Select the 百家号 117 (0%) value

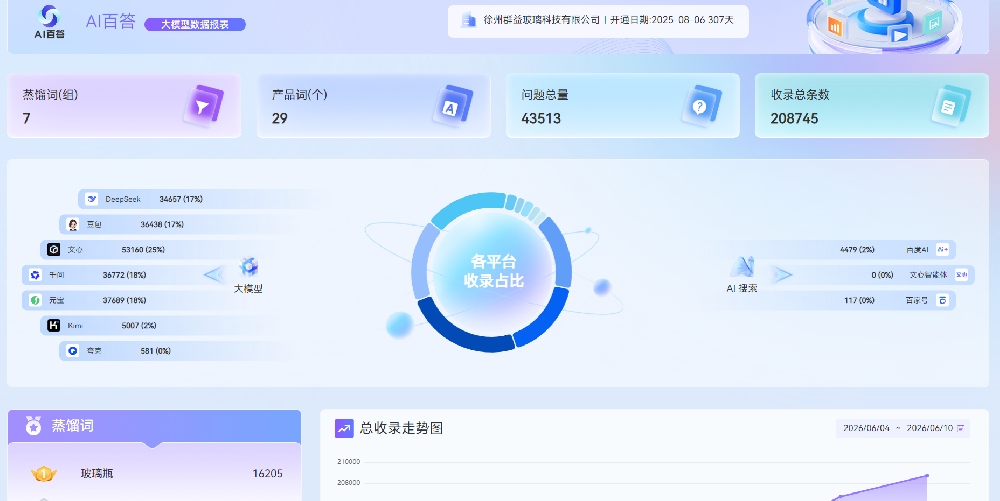point(859,300)
